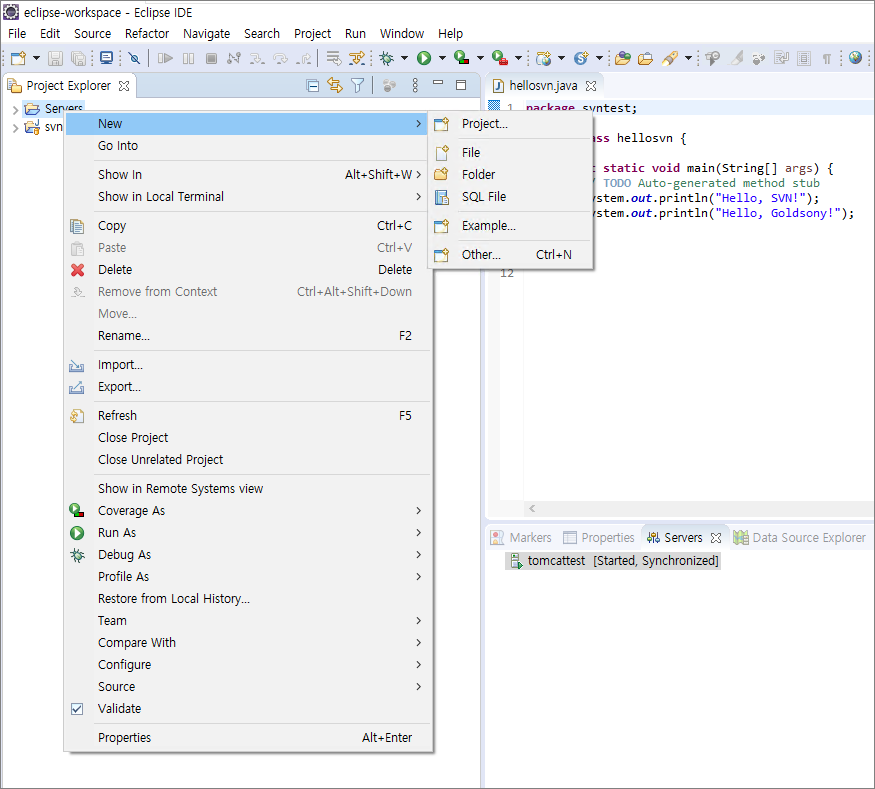Click the Search flashlight toolbar icon

click(x=670, y=58)
